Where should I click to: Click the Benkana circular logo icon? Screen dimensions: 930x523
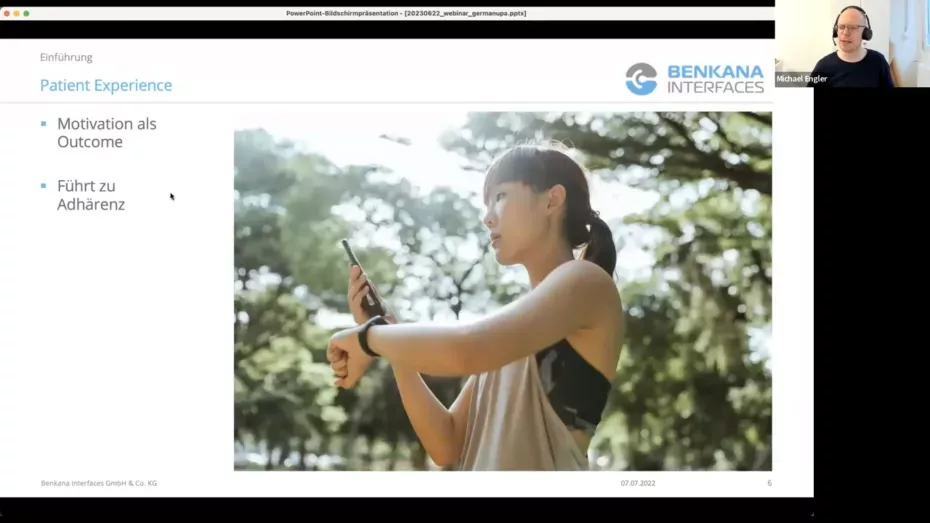pyautogui.click(x=641, y=79)
